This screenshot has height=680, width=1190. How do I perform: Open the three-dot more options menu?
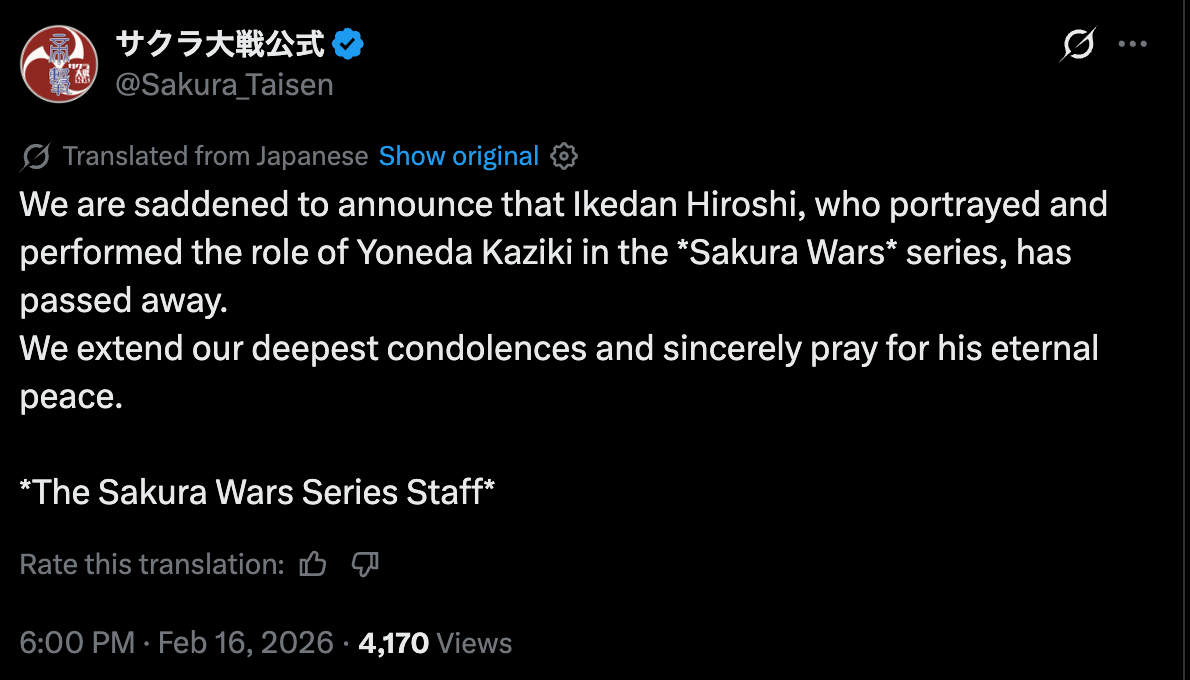[x=1132, y=45]
